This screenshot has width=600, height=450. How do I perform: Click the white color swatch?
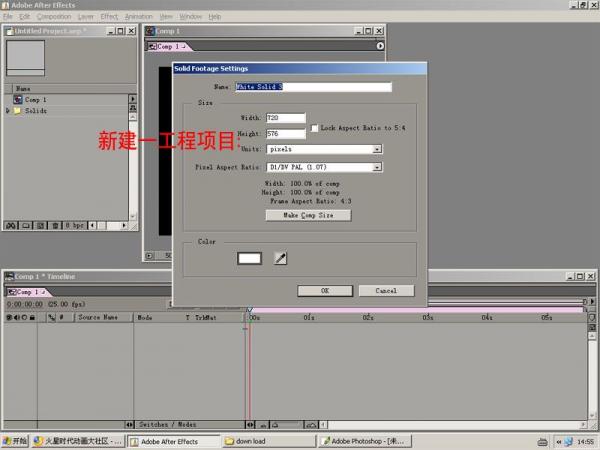click(249, 259)
